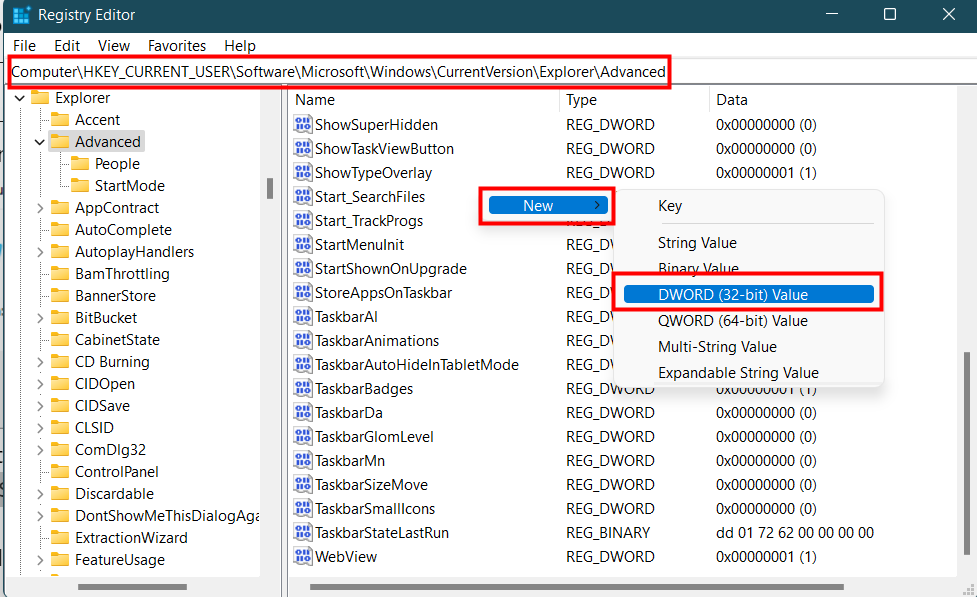Click the binary icon next to TaskbarStateLastRun
Image resolution: width=977 pixels, height=597 pixels.
click(x=303, y=533)
